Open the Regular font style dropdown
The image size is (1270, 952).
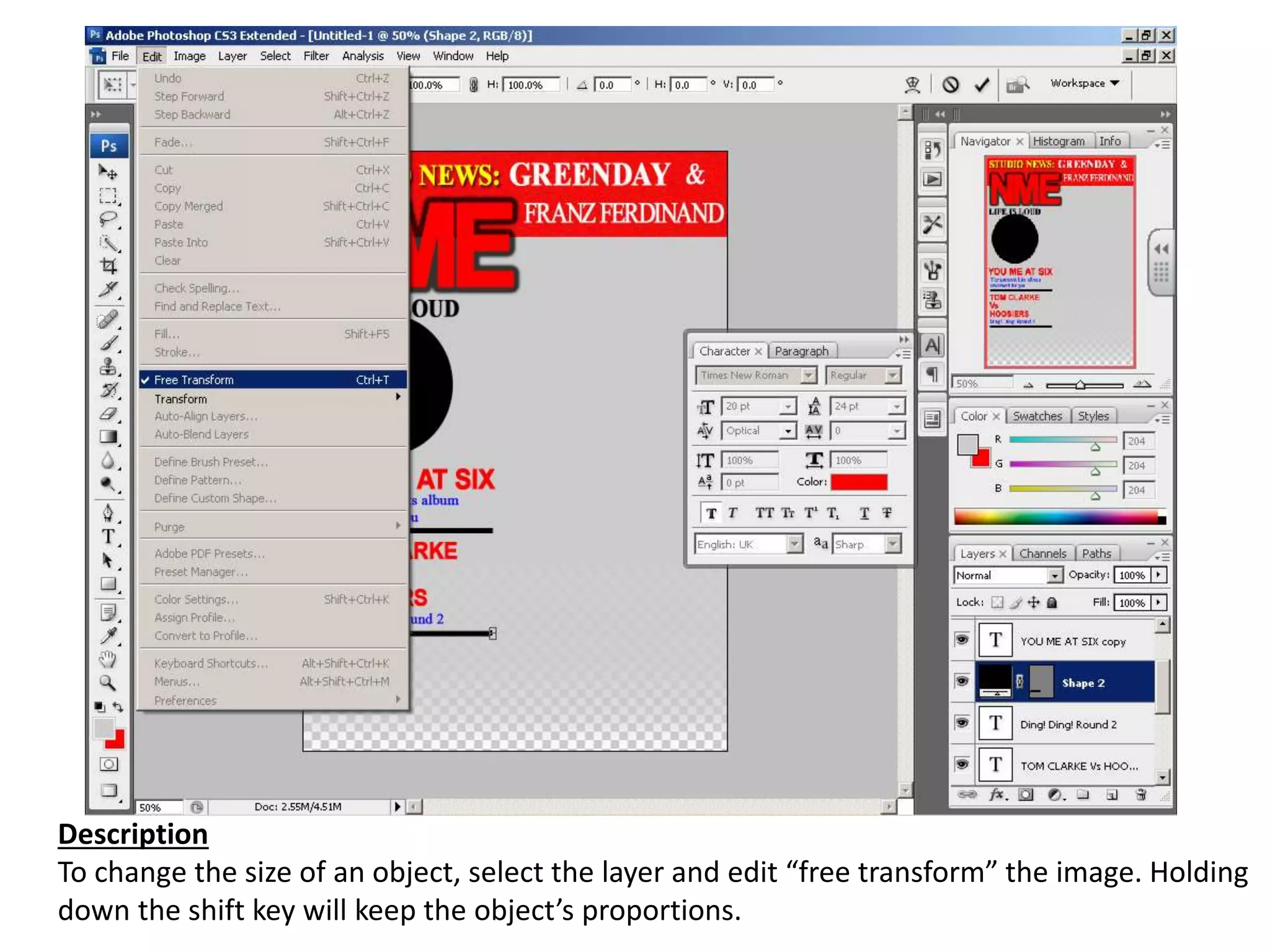click(x=893, y=376)
